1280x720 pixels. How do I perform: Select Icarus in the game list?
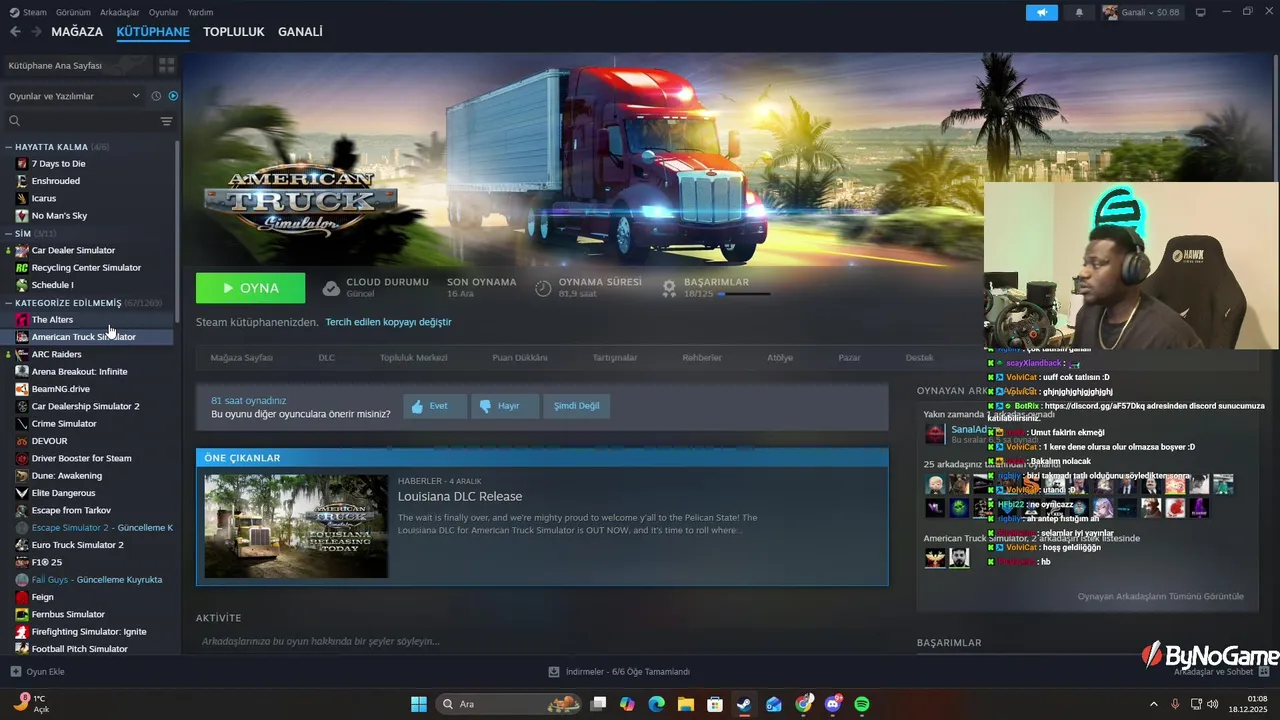click(x=44, y=198)
